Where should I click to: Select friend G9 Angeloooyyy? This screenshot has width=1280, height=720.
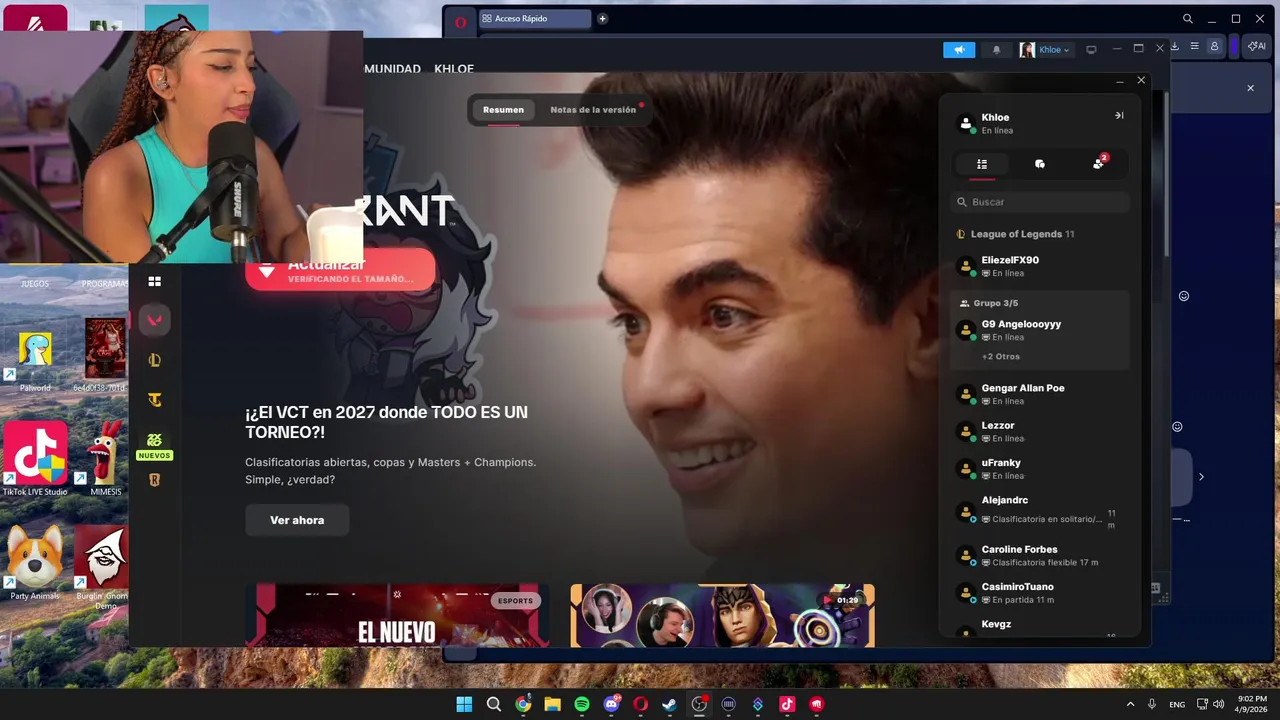coord(1040,330)
